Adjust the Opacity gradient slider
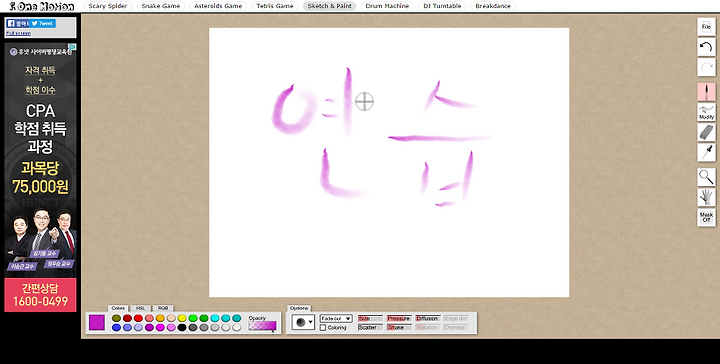This screenshot has width=720, height=364. pyautogui.click(x=262, y=325)
